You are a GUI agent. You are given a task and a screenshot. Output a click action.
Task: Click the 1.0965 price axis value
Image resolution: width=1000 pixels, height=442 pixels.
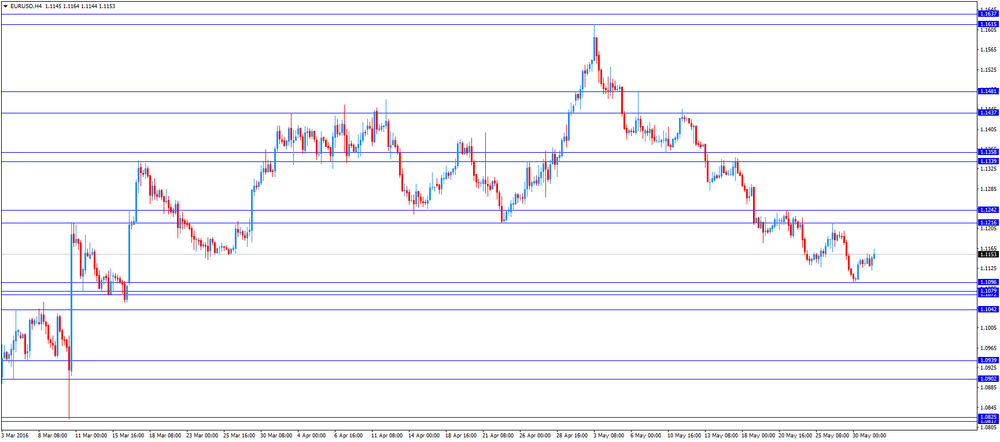tap(989, 348)
